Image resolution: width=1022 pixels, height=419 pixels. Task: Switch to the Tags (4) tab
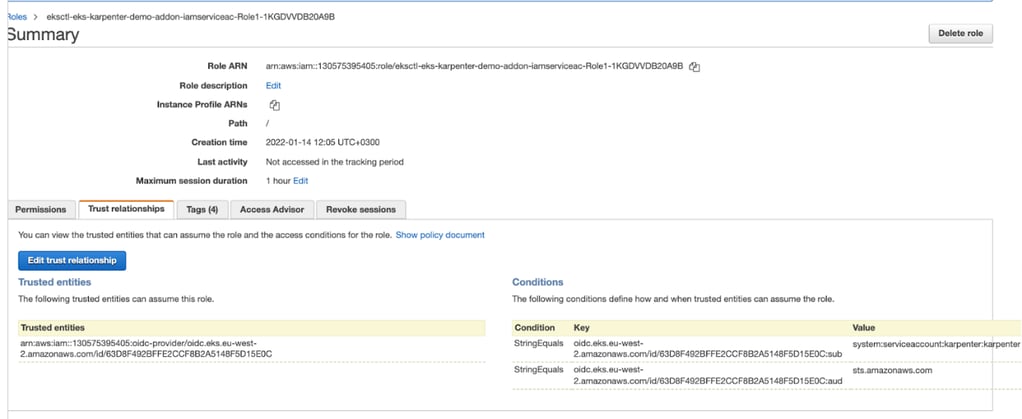[201, 209]
